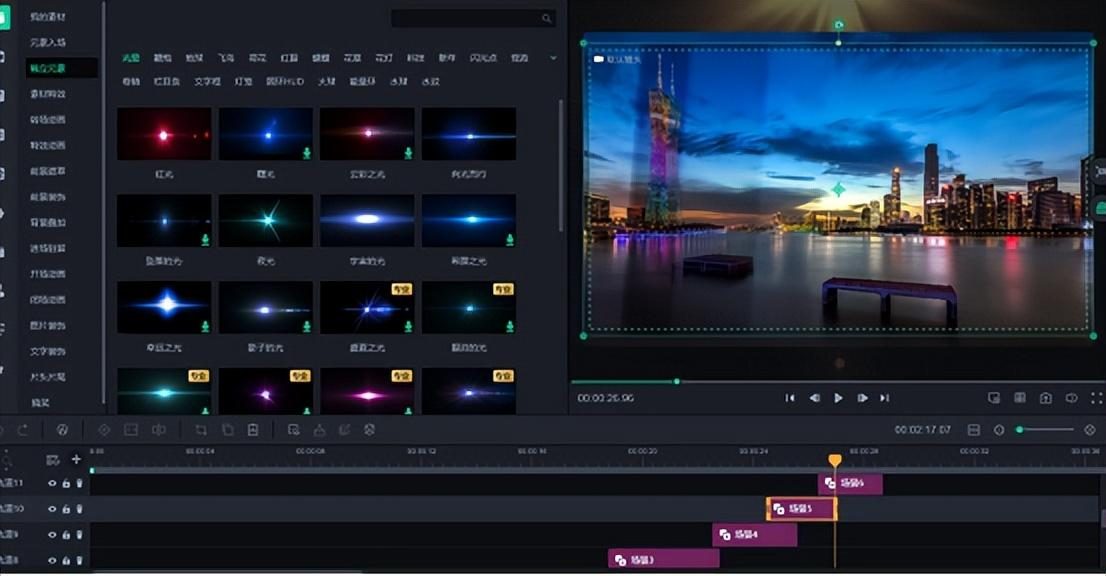The width and height of the screenshot is (1106, 576).
Task: Click the rotate handle above the preview frame
Action: click(x=838, y=25)
